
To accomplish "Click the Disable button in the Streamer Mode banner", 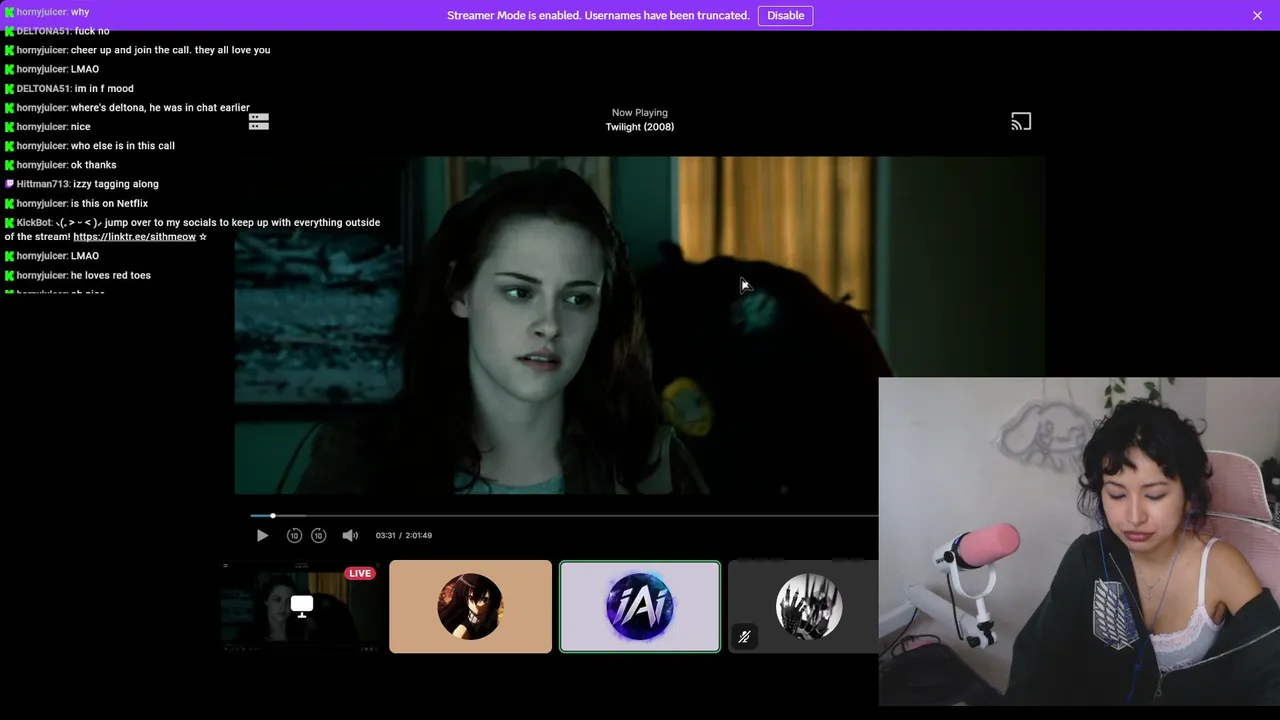I will 785,15.
